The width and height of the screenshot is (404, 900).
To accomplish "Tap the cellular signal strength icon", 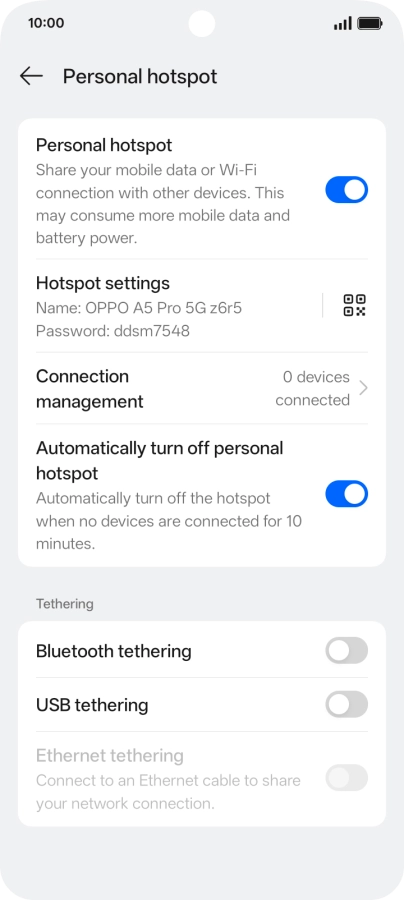I will 343,24.
